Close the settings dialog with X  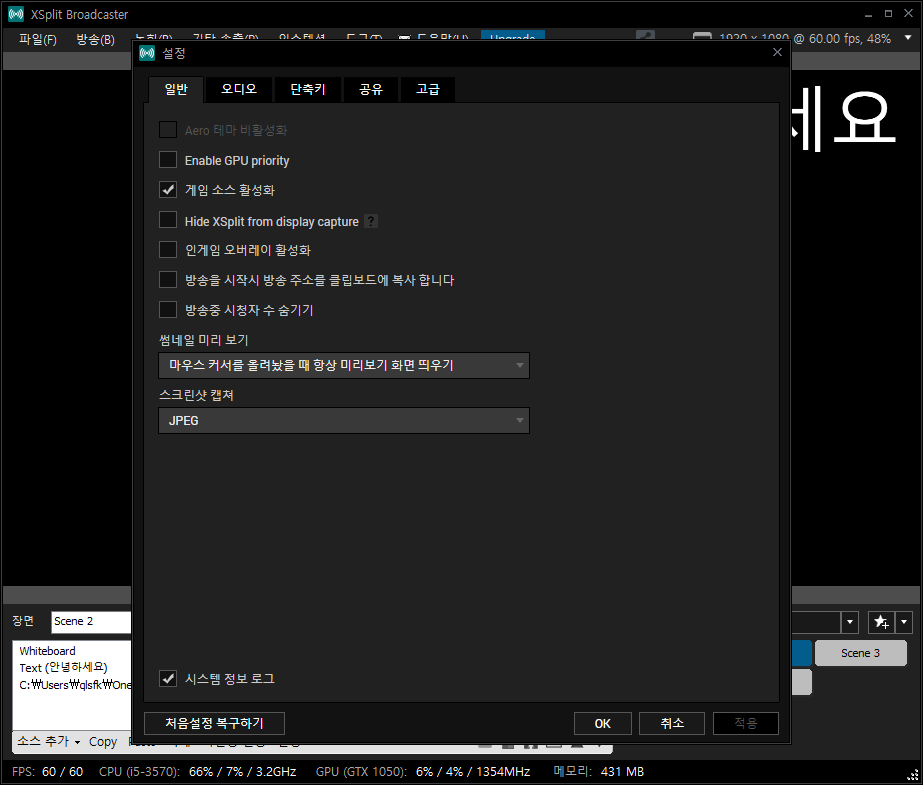[777, 52]
